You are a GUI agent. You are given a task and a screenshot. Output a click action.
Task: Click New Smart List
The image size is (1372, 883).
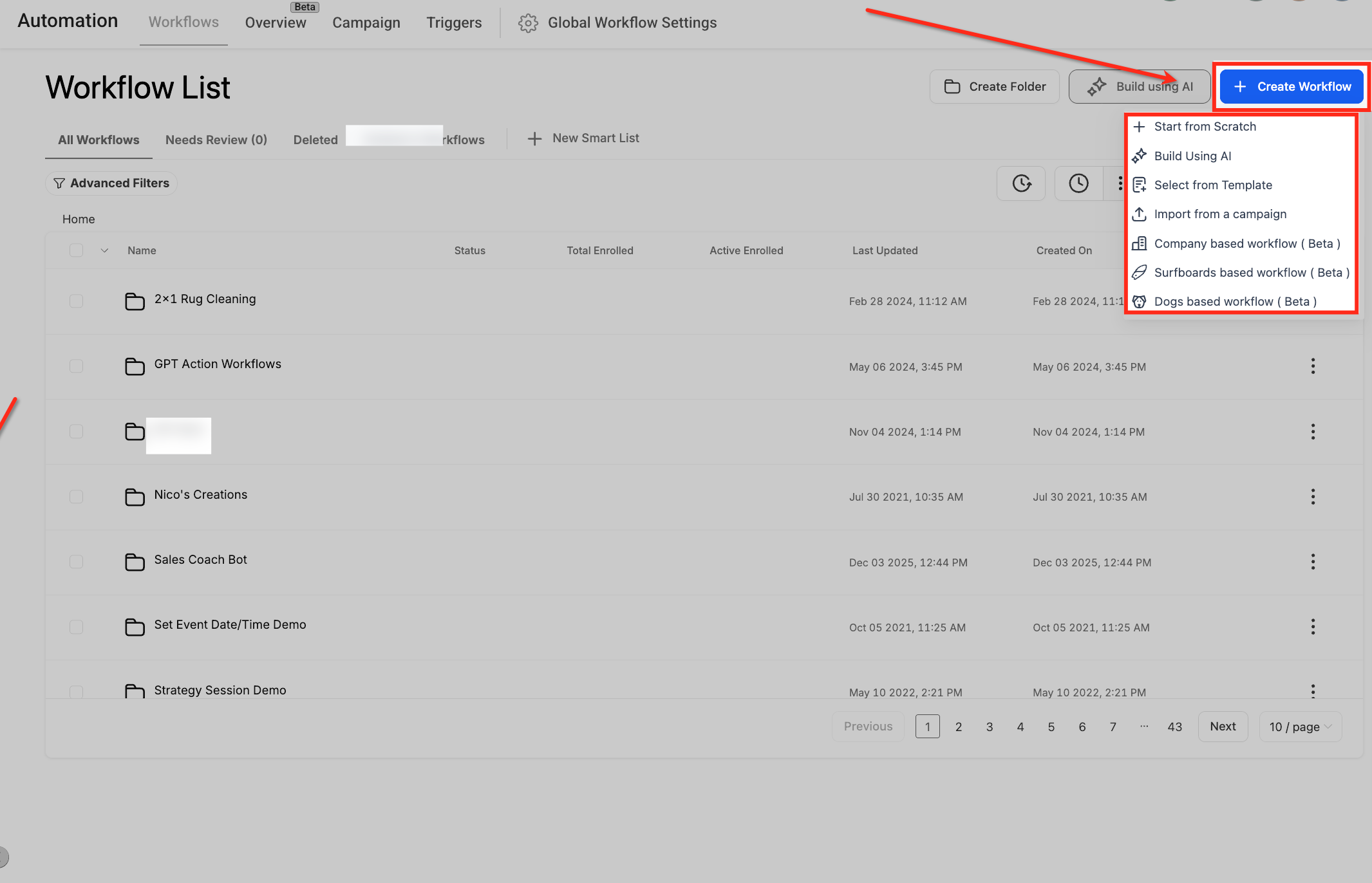pos(583,138)
